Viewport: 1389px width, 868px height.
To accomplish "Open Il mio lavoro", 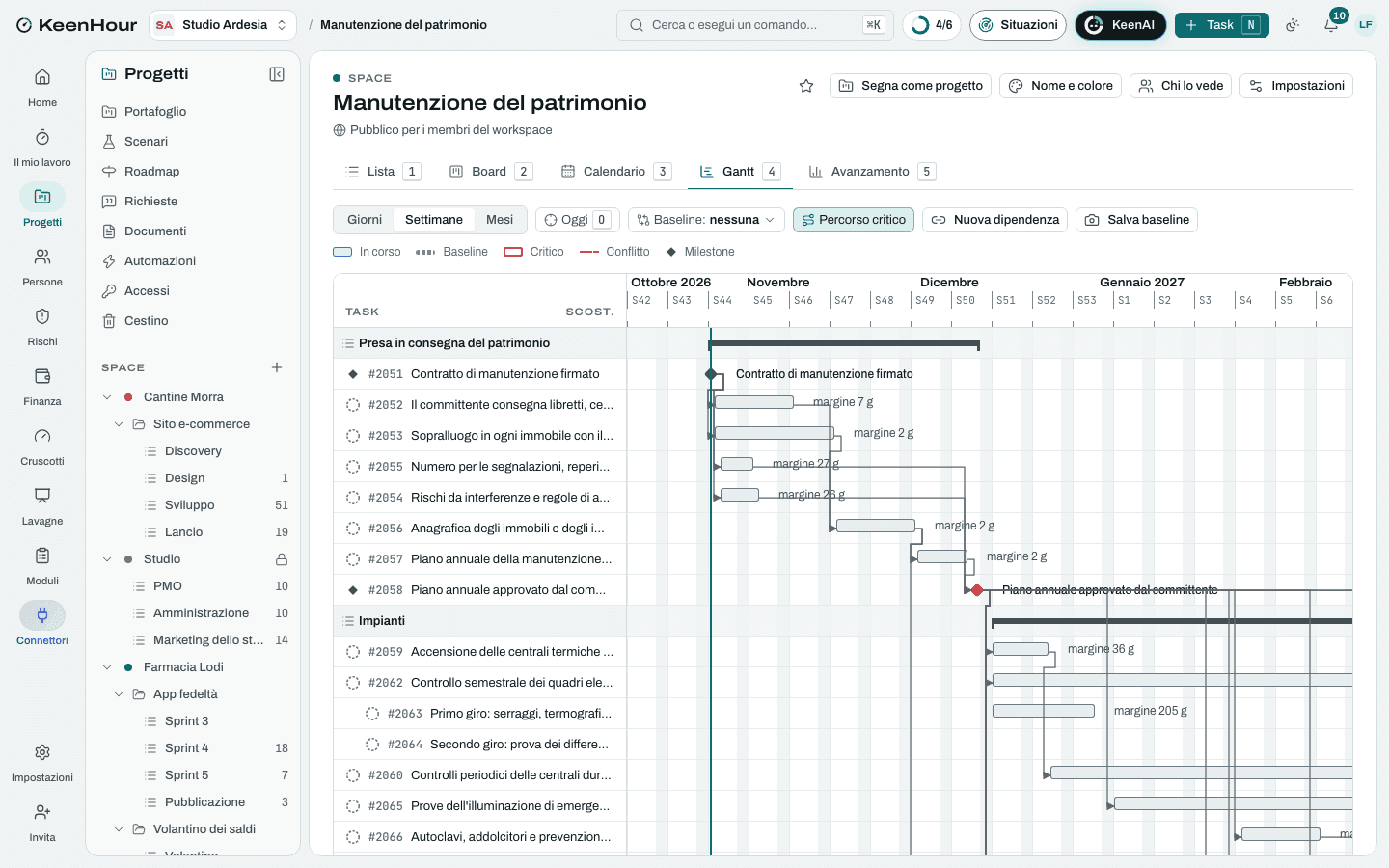I will [x=42, y=147].
